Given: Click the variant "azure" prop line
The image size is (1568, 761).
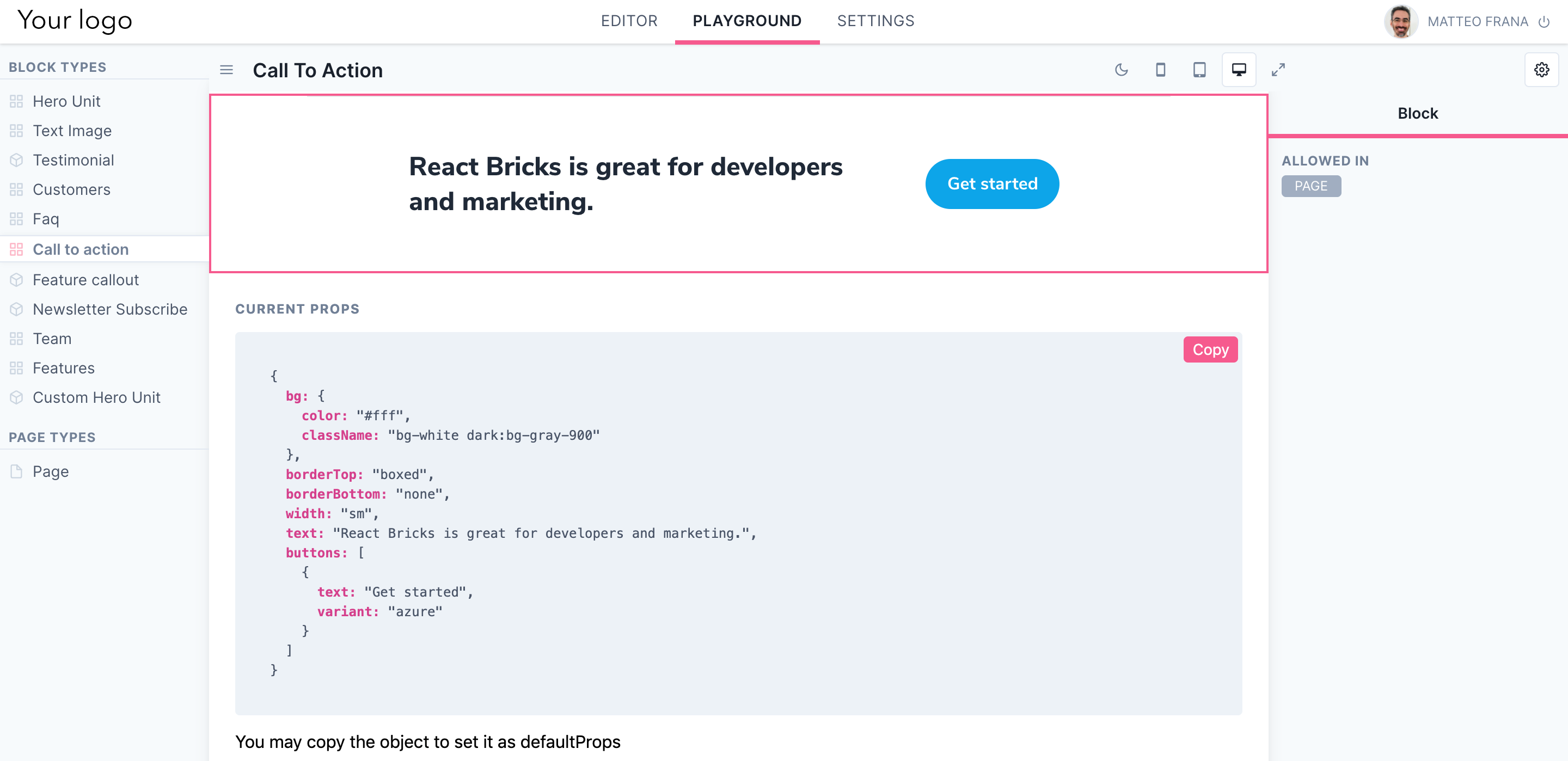Looking at the screenshot, I should point(380,612).
